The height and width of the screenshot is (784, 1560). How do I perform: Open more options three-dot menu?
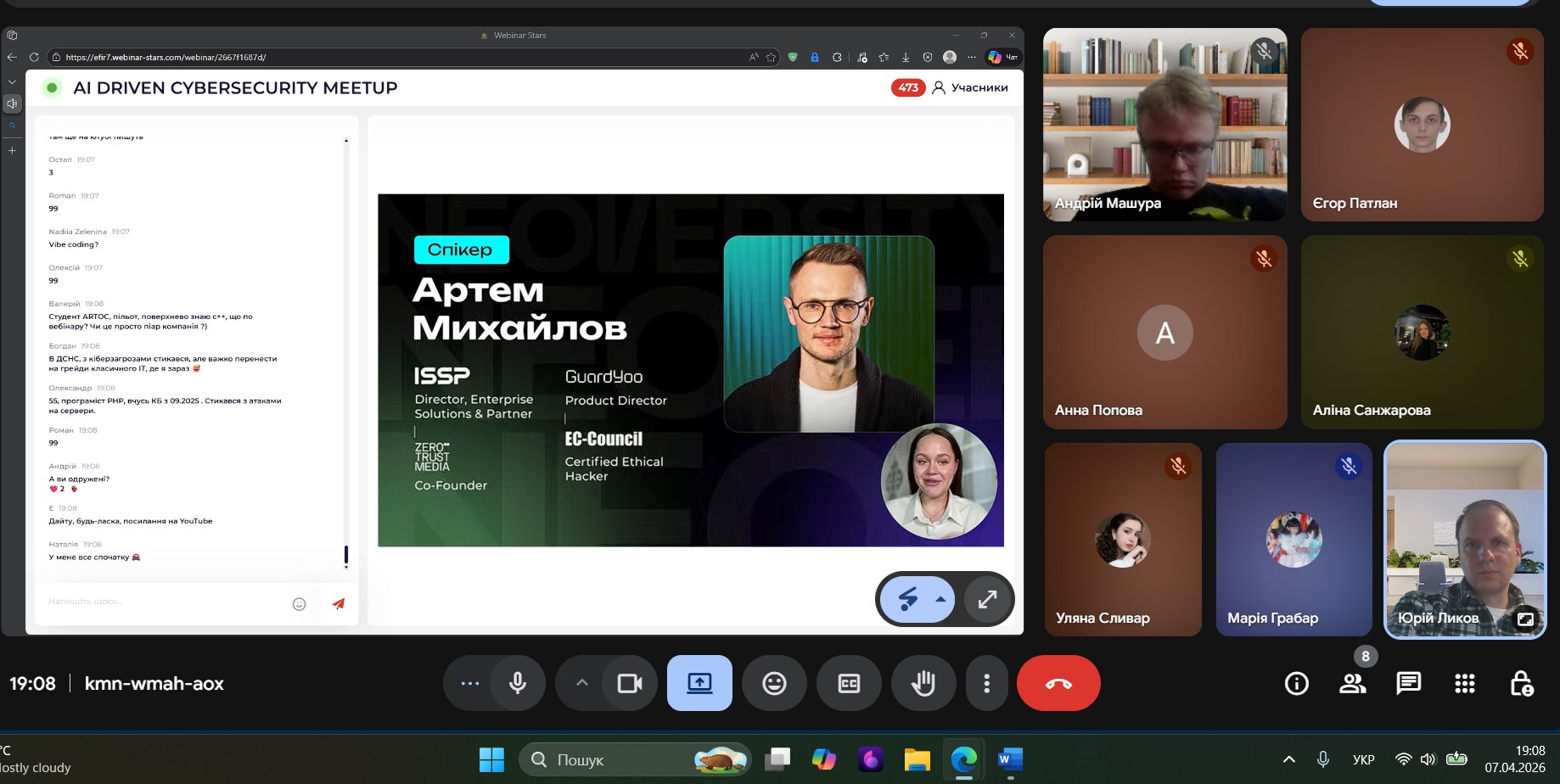click(986, 683)
